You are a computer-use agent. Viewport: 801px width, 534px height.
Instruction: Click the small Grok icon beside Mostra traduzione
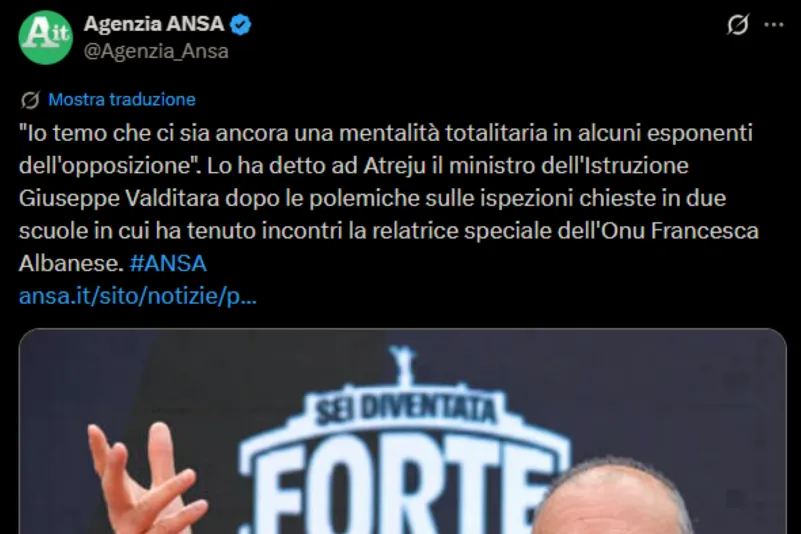30,100
